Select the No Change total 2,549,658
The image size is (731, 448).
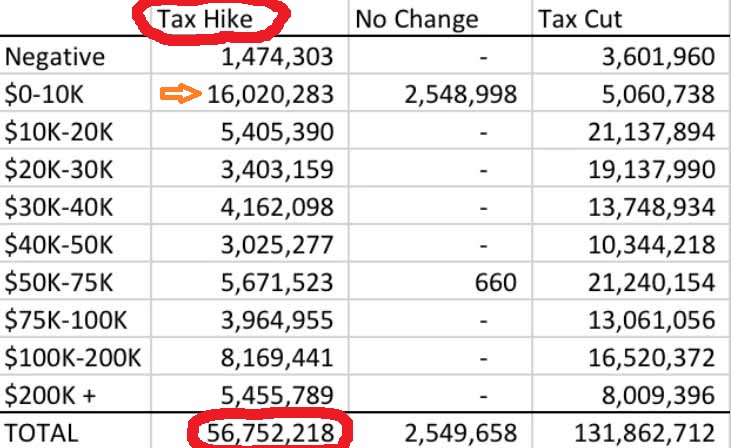tap(460, 433)
